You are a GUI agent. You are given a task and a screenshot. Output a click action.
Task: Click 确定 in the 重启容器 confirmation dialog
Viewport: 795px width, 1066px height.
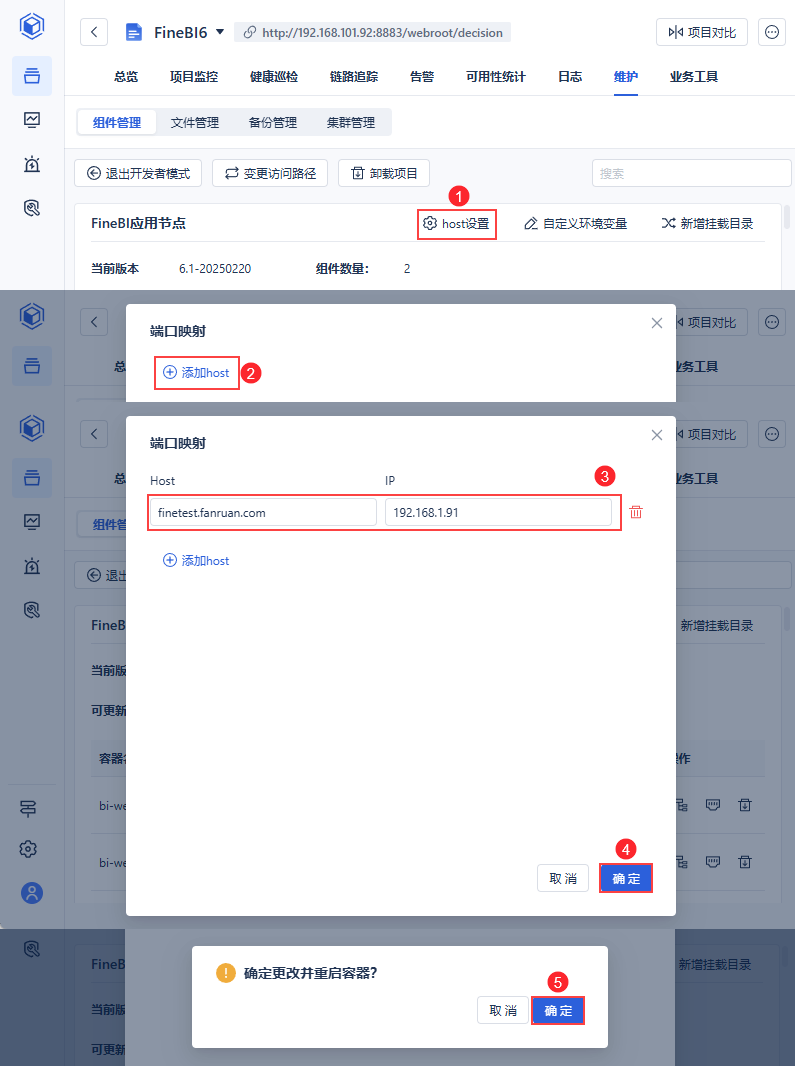(x=558, y=1010)
